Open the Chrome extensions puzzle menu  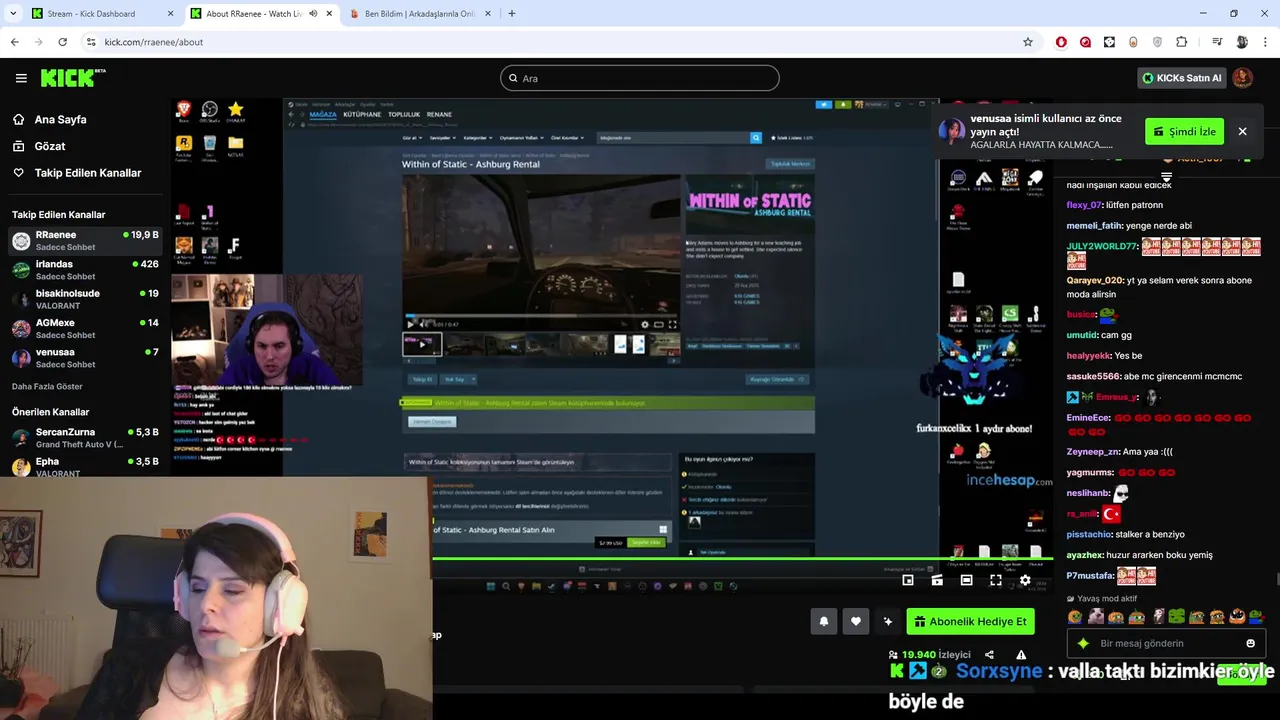pyautogui.click(x=1182, y=42)
